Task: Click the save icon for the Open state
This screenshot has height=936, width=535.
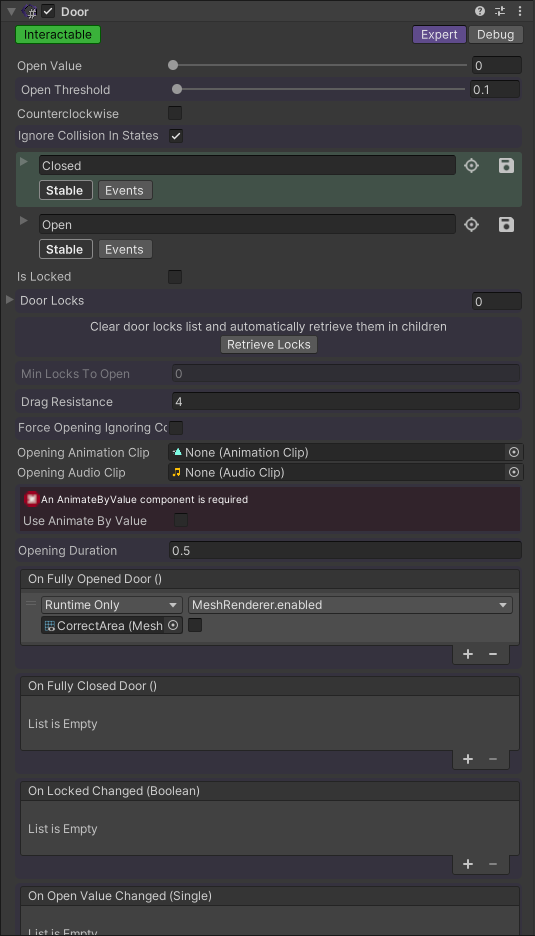Action: [506, 224]
